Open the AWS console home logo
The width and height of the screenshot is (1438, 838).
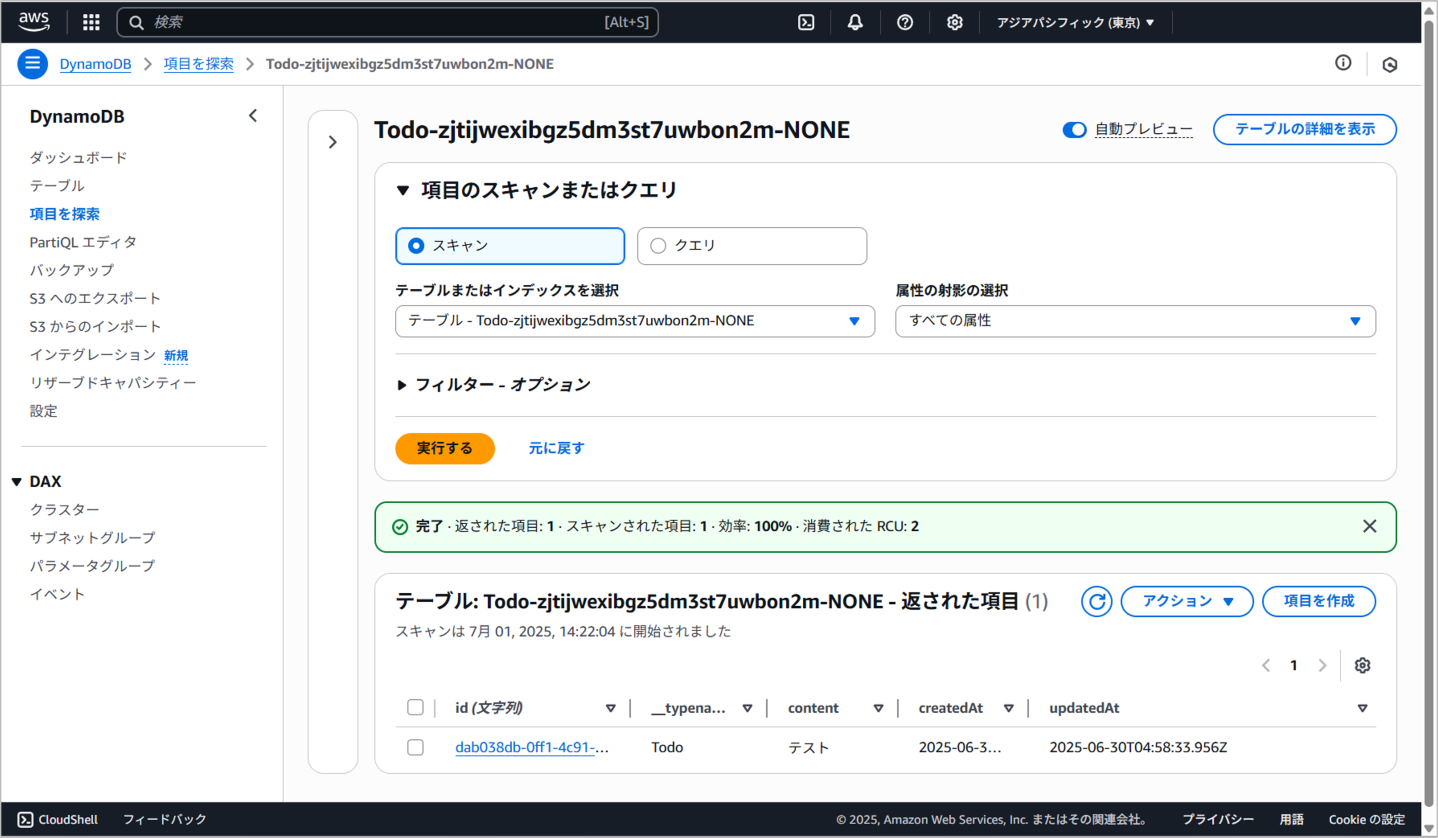pyautogui.click(x=33, y=21)
